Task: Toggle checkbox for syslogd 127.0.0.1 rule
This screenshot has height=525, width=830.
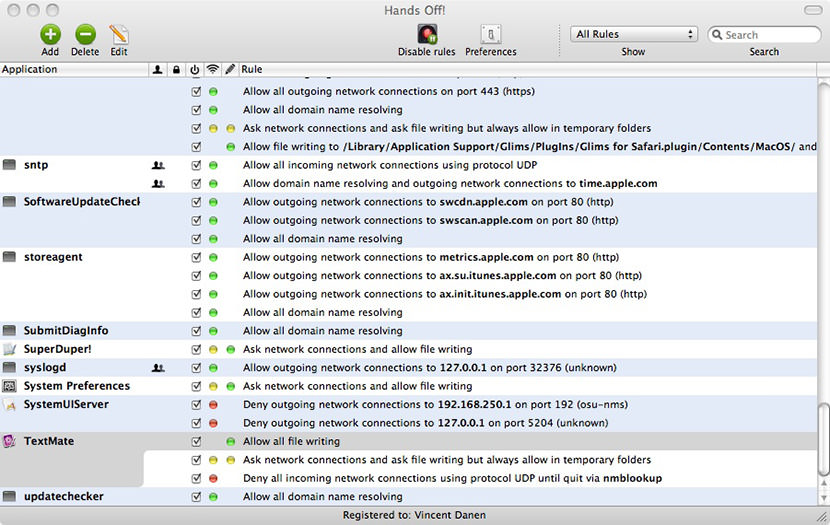Action: [x=196, y=368]
